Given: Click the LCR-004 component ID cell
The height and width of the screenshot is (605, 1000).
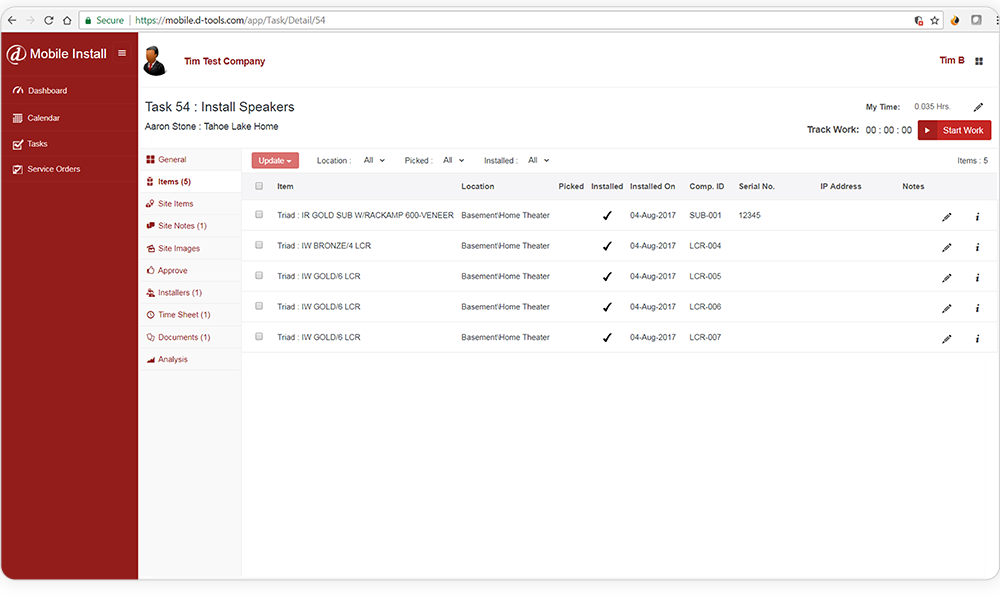Looking at the screenshot, I should coord(705,246).
